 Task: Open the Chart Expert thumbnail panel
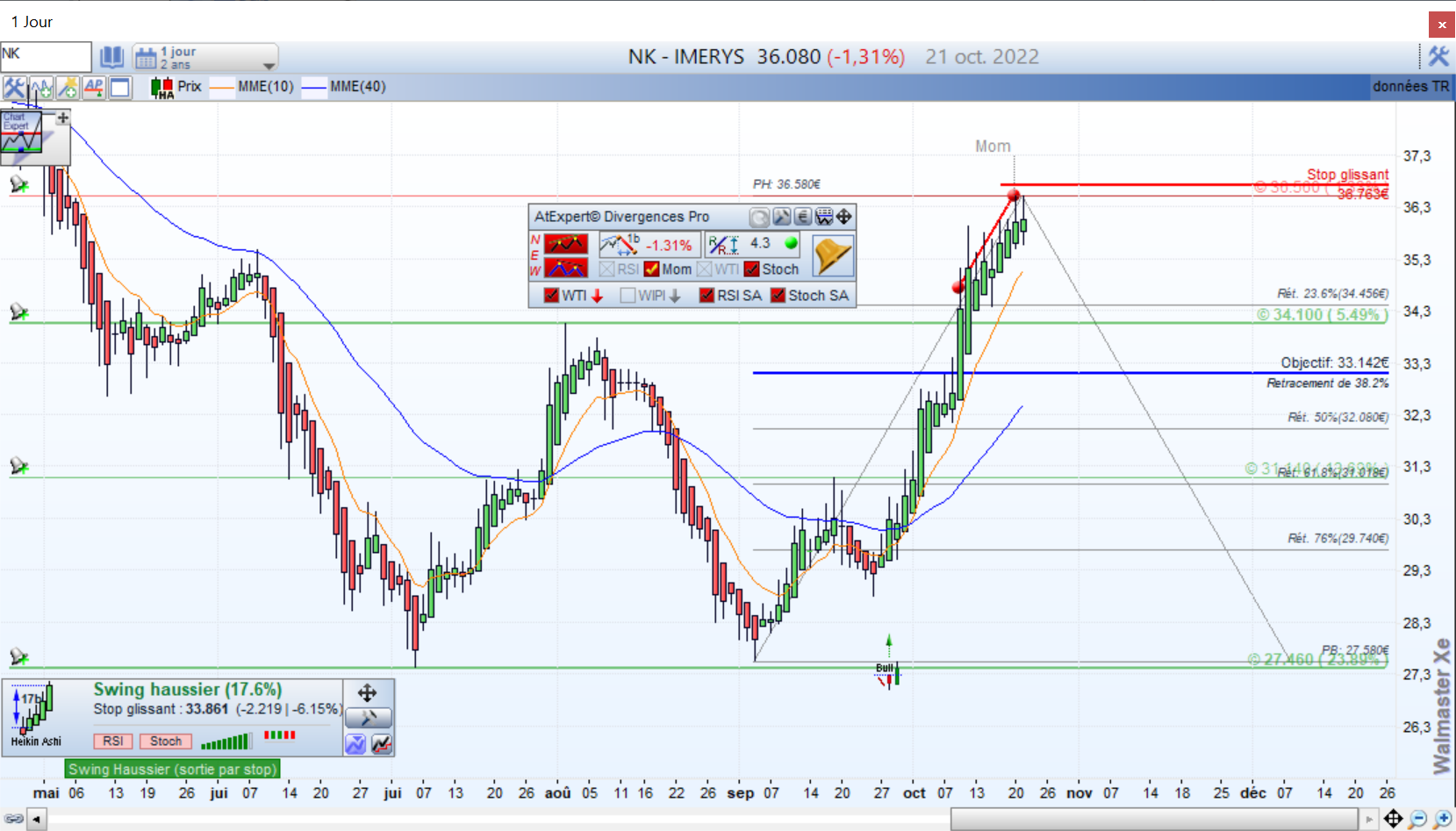(x=22, y=133)
